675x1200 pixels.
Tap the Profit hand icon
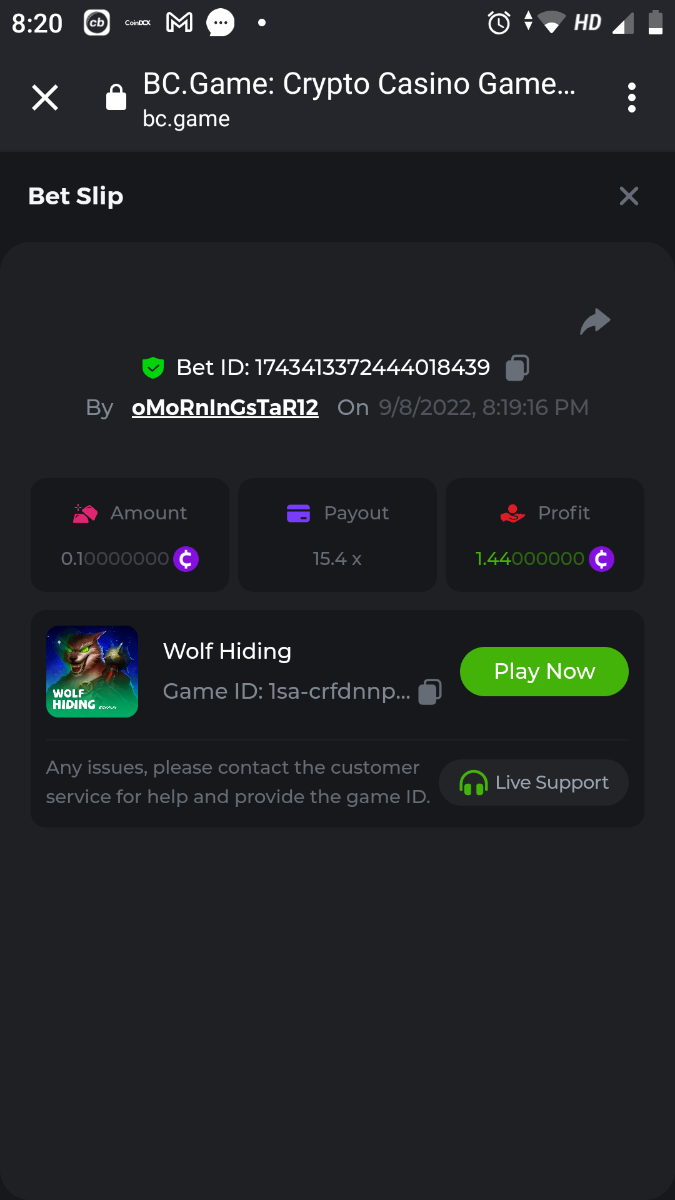click(x=512, y=513)
